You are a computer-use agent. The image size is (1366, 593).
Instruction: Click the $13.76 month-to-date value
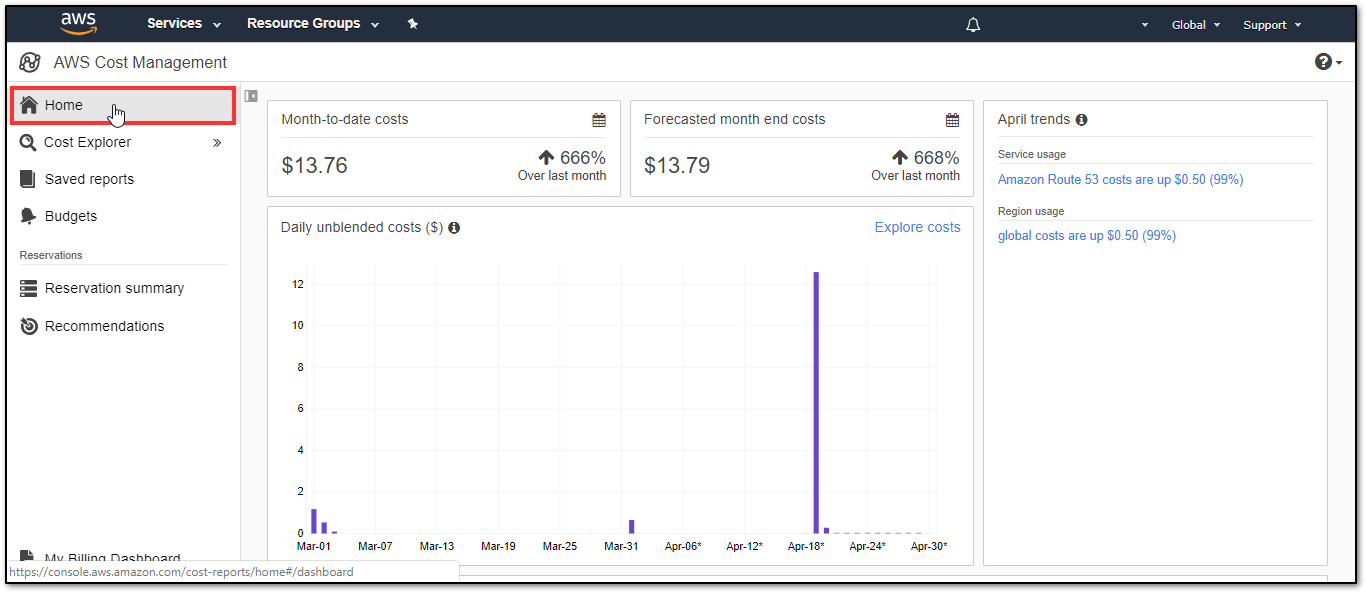pos(314,166)
